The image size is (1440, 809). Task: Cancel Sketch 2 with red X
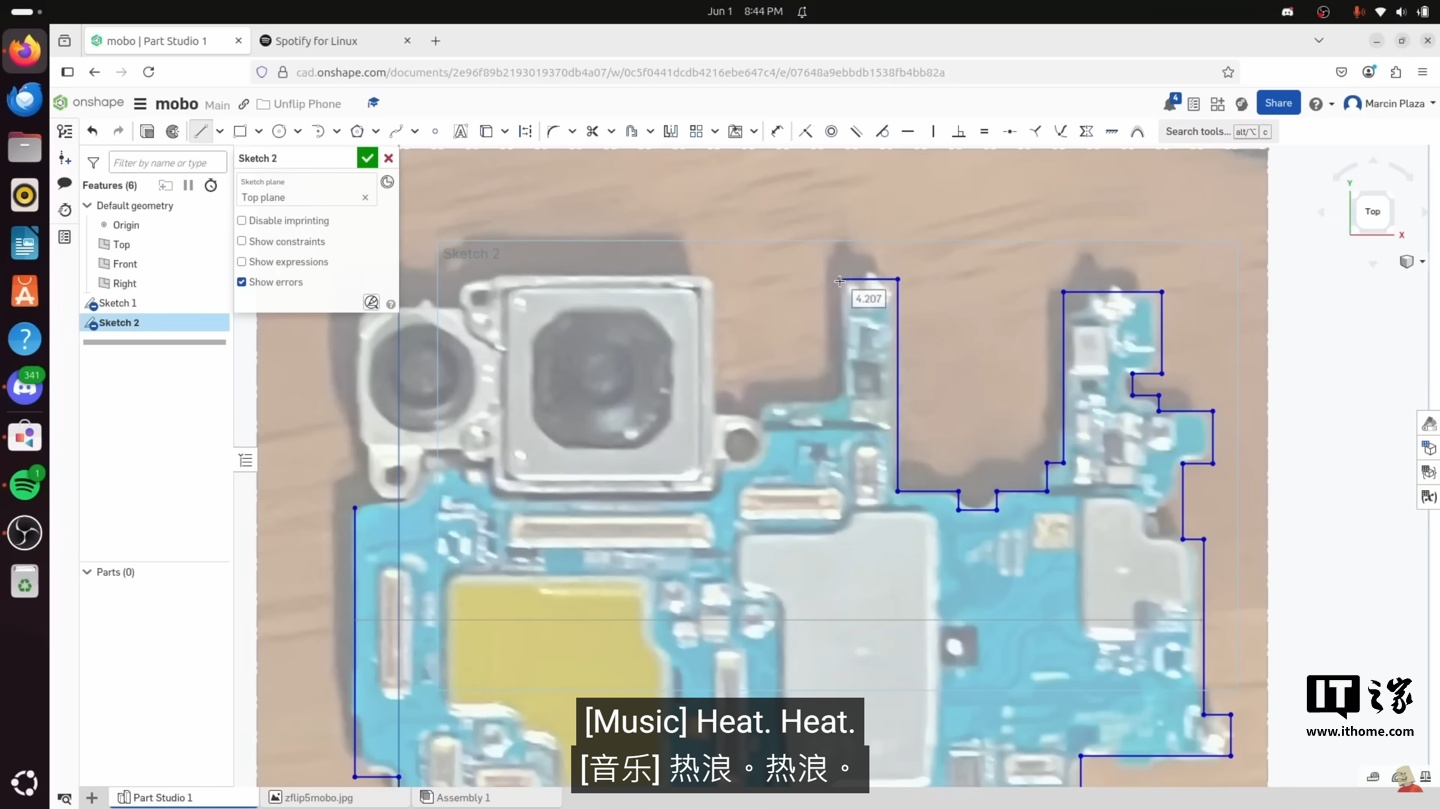(389, 158)
